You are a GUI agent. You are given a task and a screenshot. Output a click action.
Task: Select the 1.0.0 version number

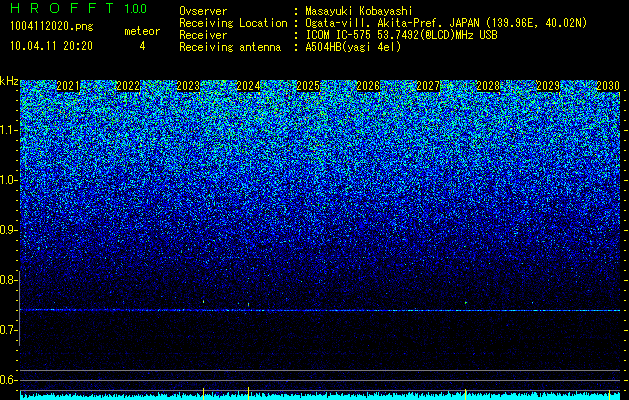coord(136,8)
